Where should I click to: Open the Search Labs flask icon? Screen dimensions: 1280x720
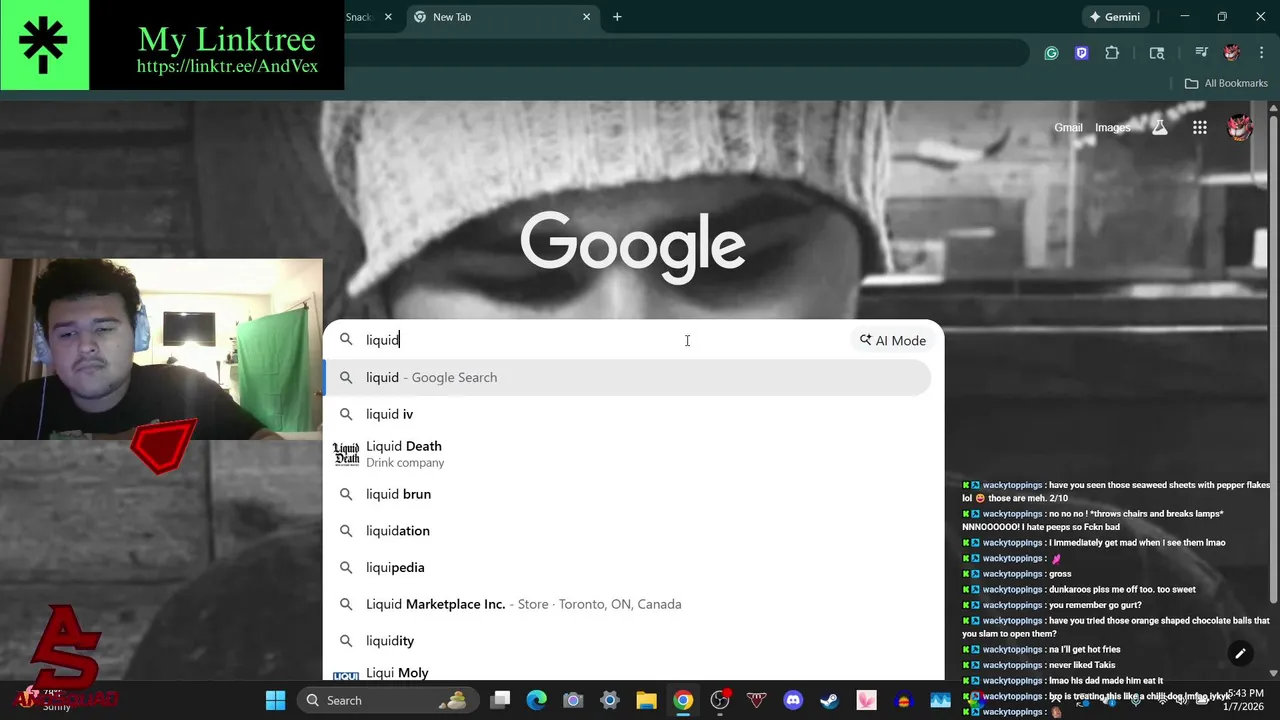point(1160,128)
